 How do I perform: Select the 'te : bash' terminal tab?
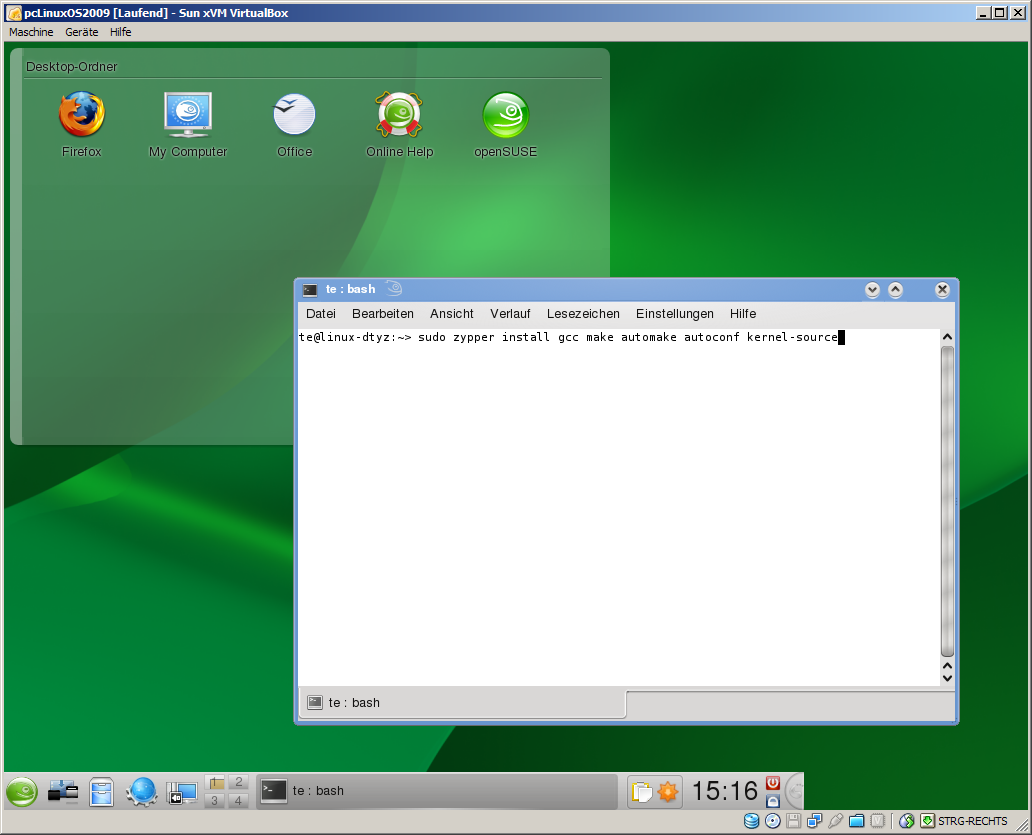463,703
